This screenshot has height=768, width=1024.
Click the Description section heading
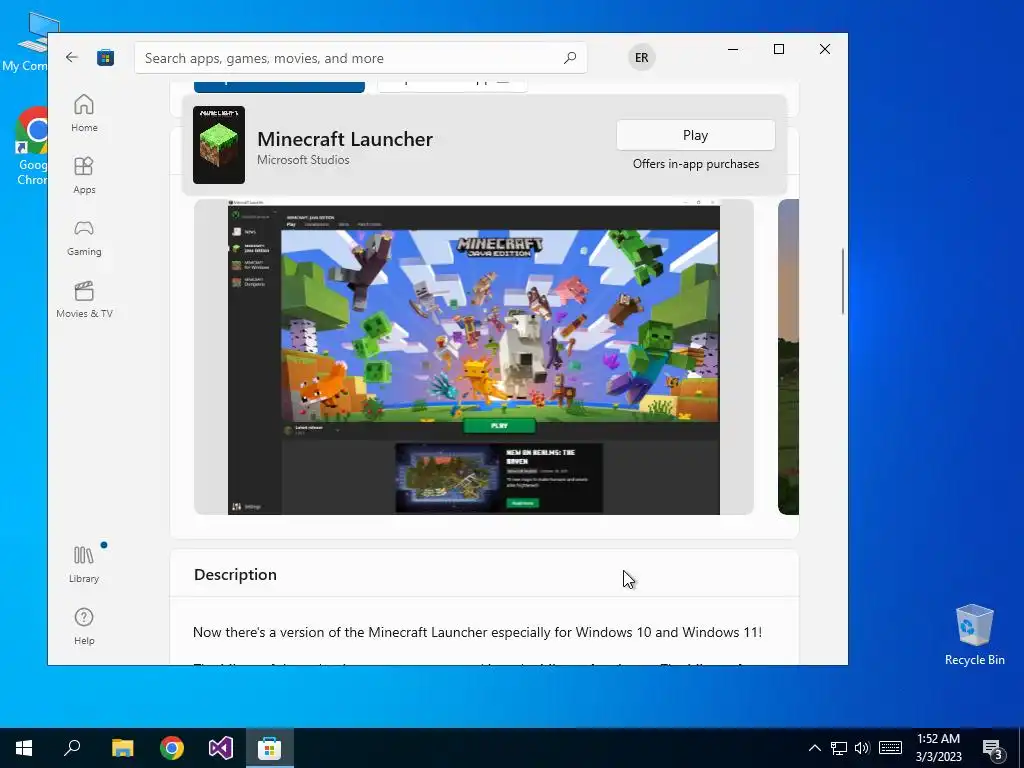[x=235, y=575]
